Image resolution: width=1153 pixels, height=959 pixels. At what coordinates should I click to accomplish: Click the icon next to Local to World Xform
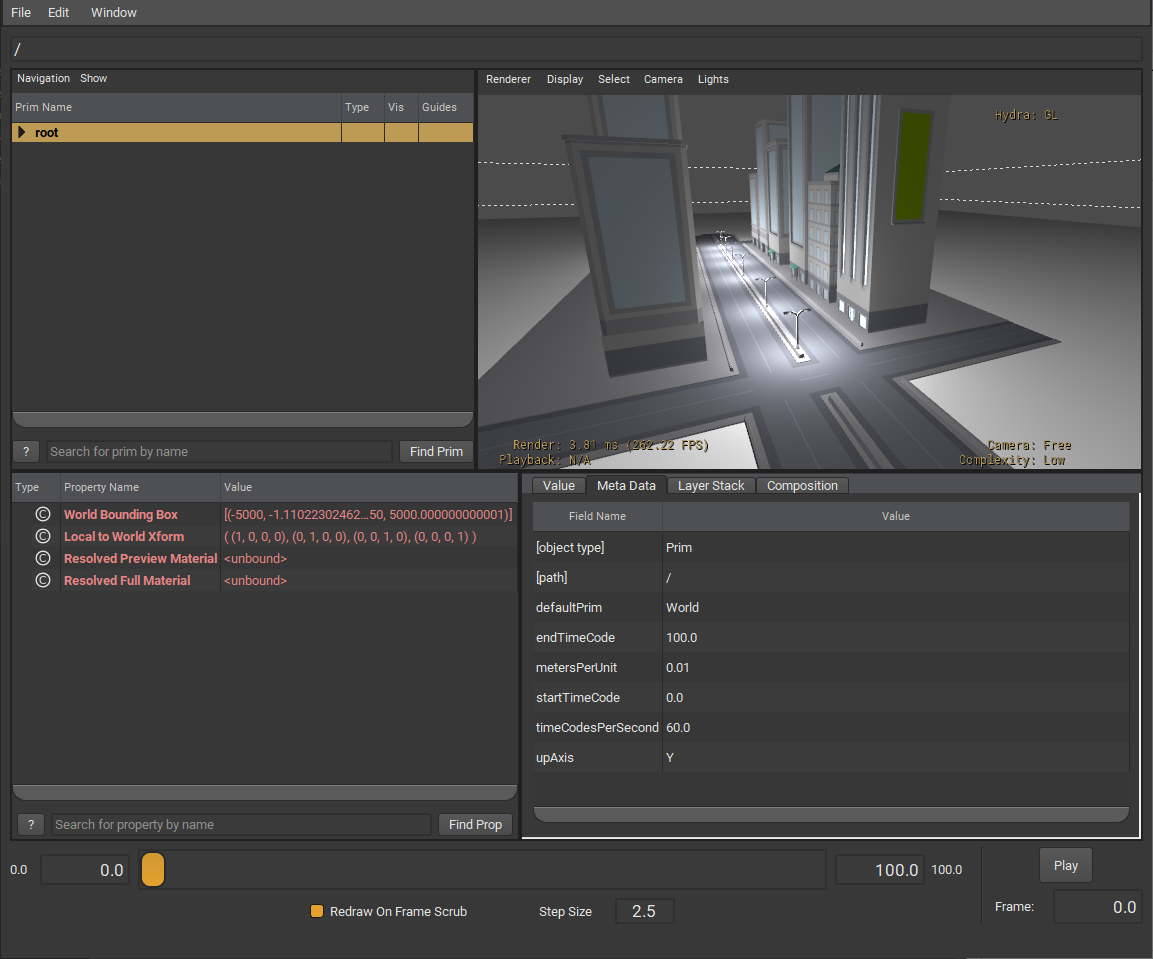43,536
